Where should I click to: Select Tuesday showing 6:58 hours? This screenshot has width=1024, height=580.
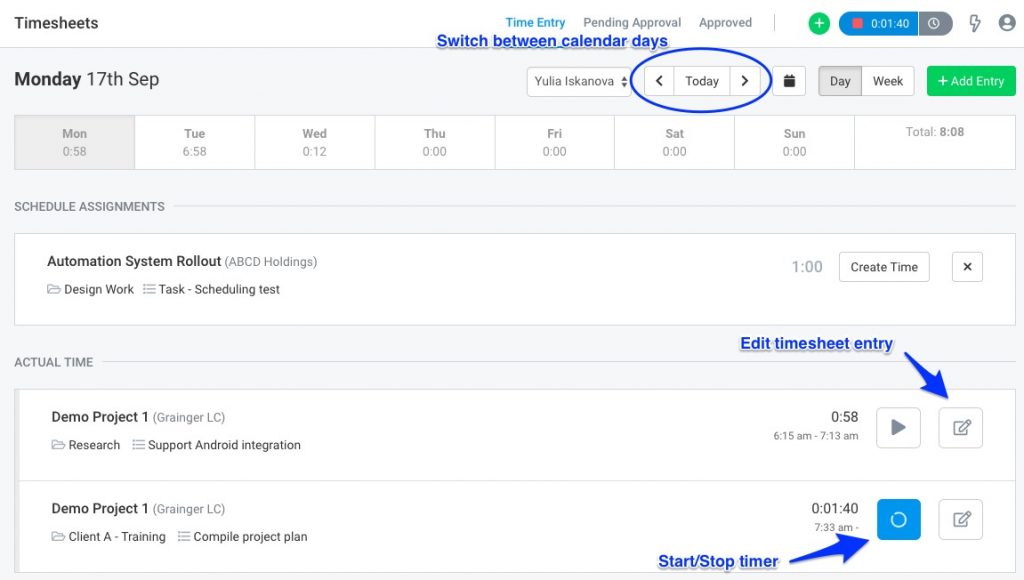pyautogui.click(x=194, y=141)
